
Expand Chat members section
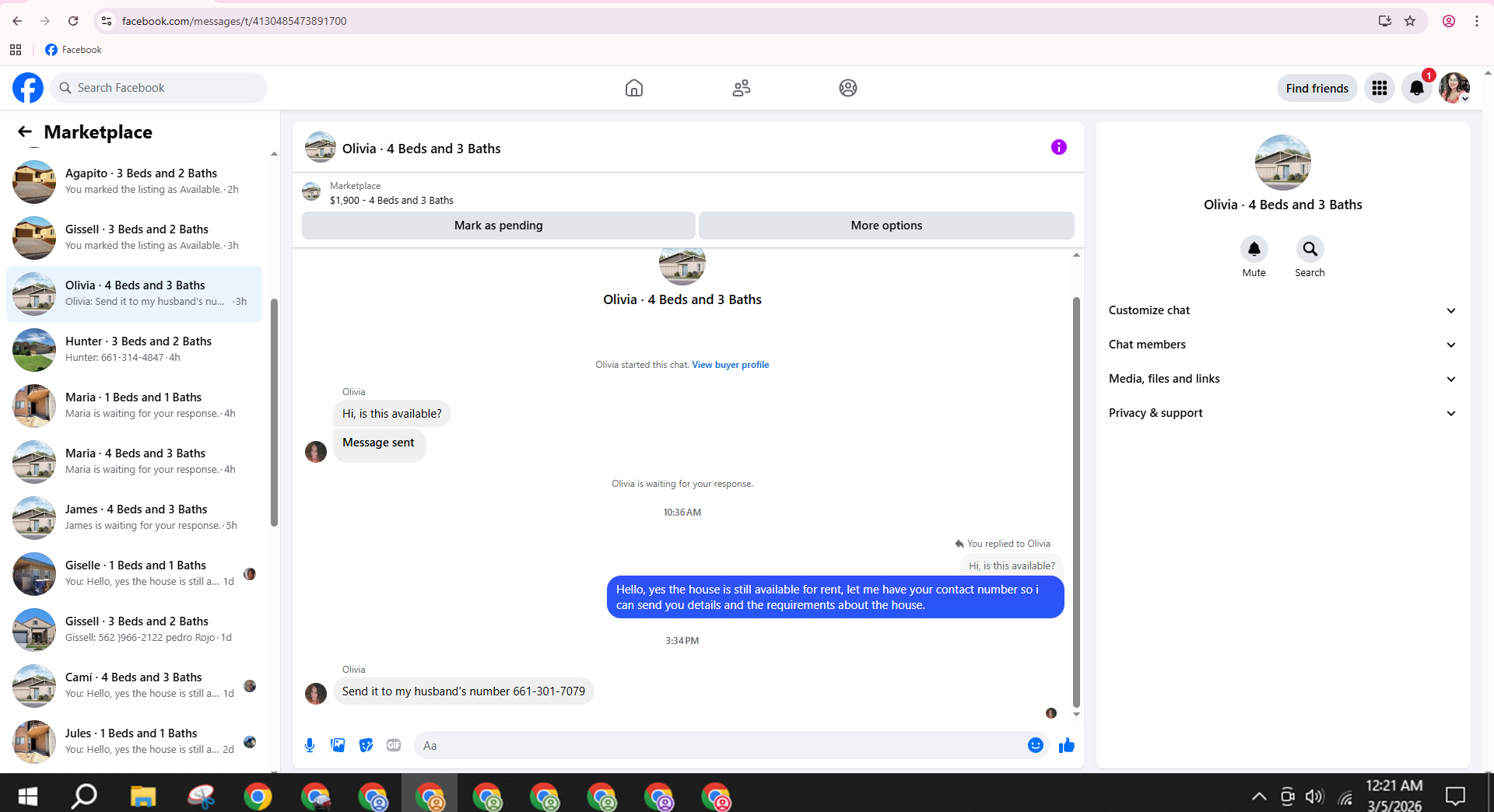(x=1282, y=345)
